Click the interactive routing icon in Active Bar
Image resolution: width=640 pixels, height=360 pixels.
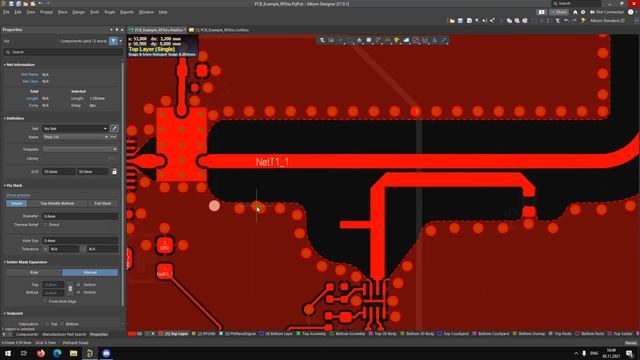[x=378, y=40]
